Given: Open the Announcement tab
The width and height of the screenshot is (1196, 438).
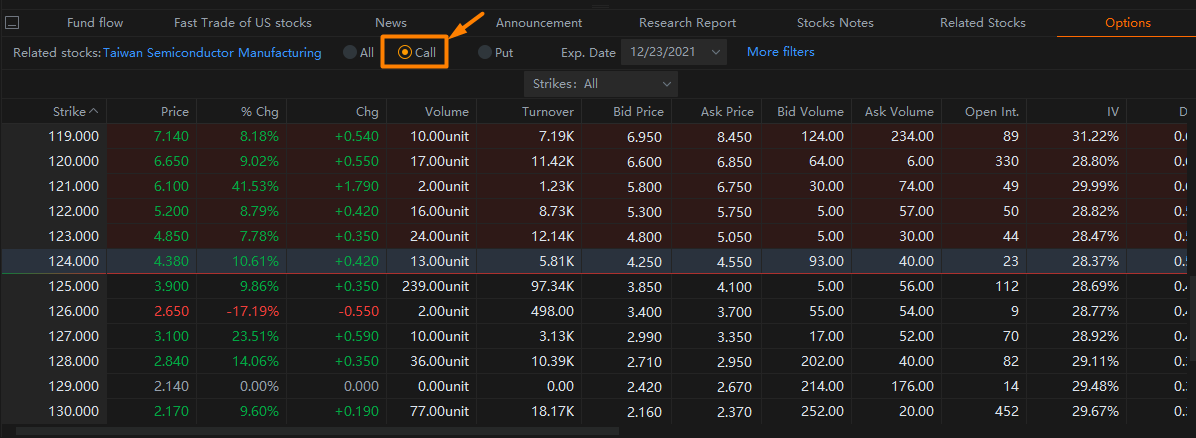Looking at the screenshot, I should point(539,23).
